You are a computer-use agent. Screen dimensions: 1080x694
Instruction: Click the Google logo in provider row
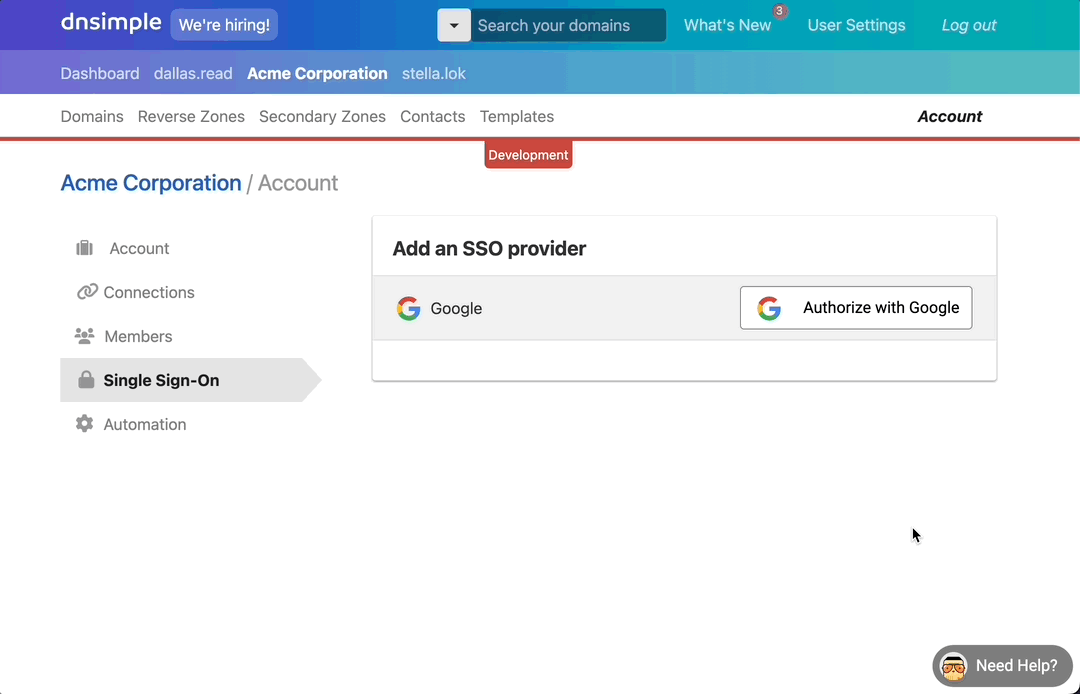pyautogui.click(x=408, y=308)
